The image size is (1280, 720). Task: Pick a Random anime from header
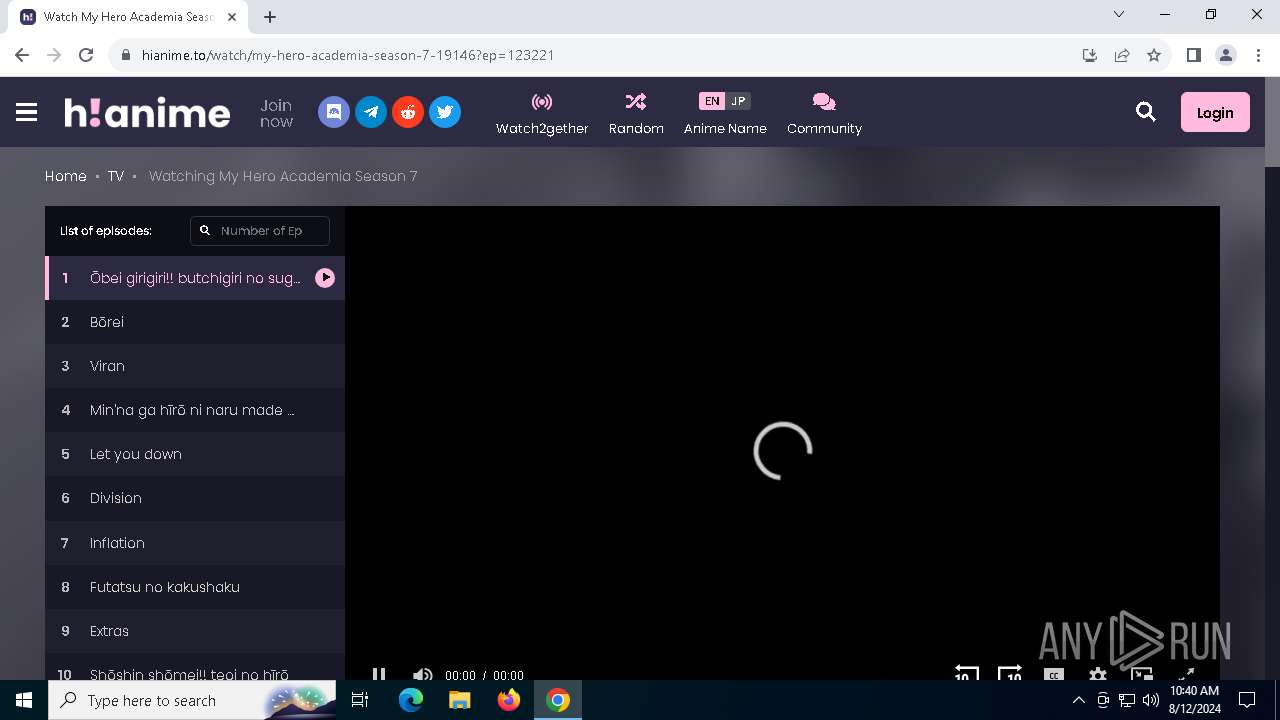(636, 113)
